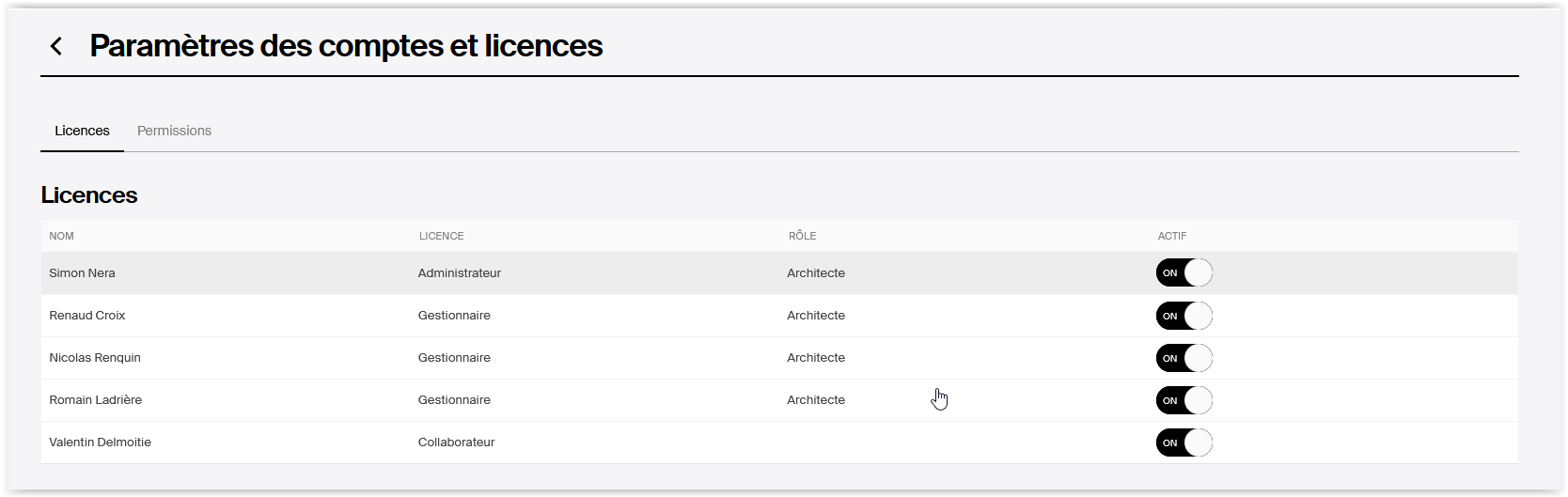1568x497 pixels.
Task: Open Valentin Delmoitie's Collaborateur licence cell
Action: [456, 443]
